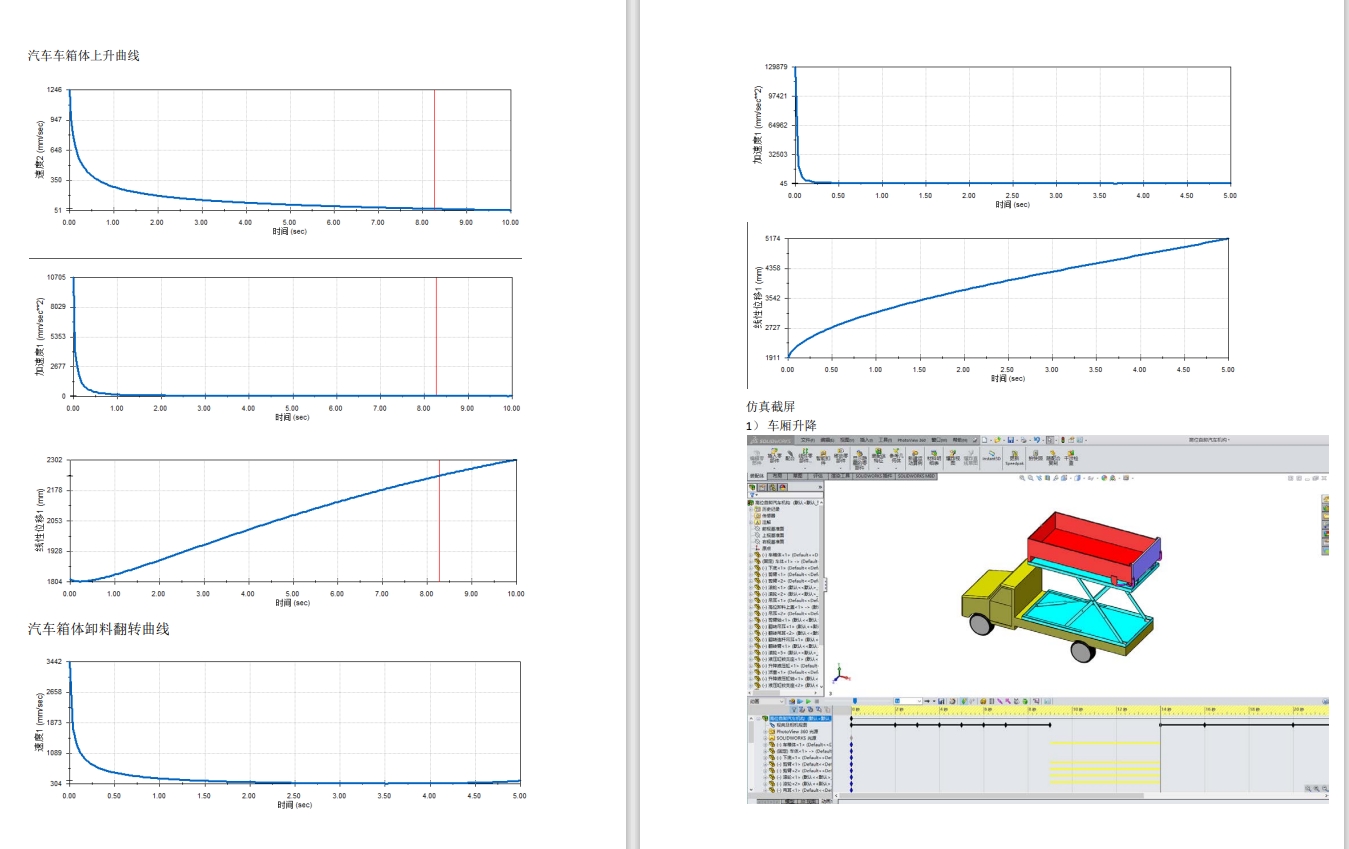Click the leftmost timeline zoom magnifier icon
The image size is (1349, 849).
tap(1308, 789)
